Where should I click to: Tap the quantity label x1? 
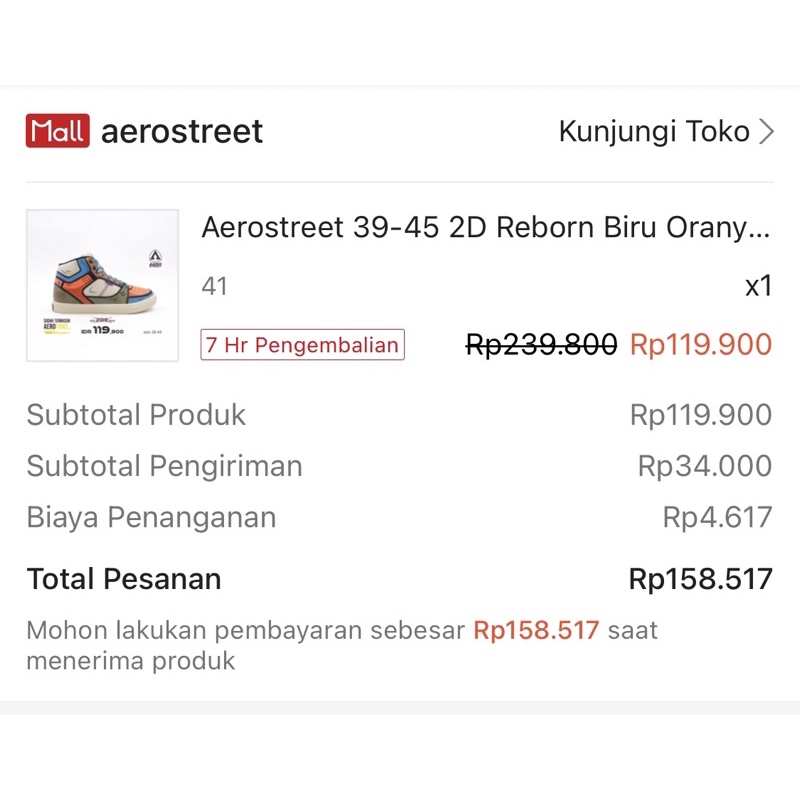point(759,286)
